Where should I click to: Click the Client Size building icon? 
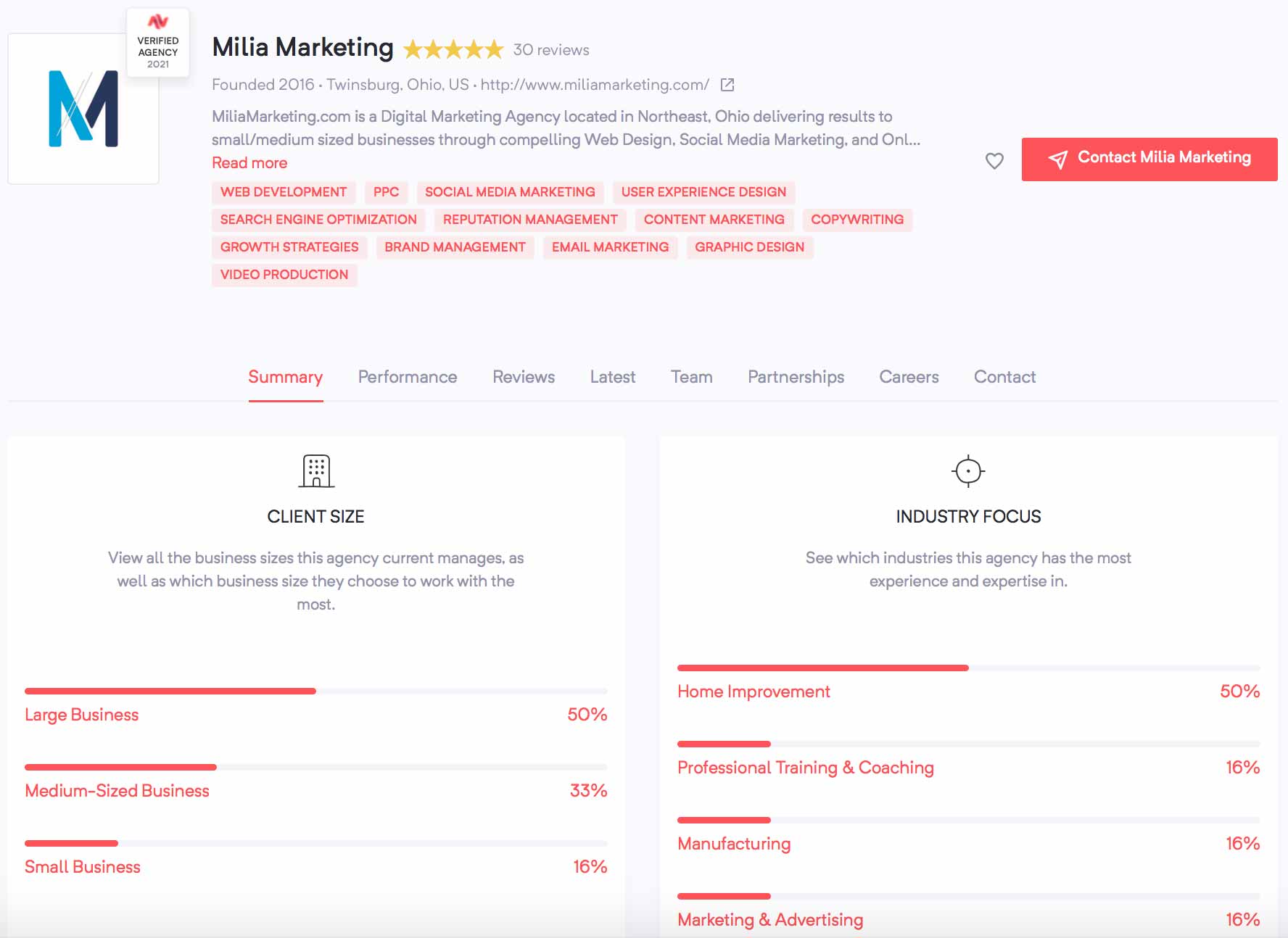click(316, 471)
